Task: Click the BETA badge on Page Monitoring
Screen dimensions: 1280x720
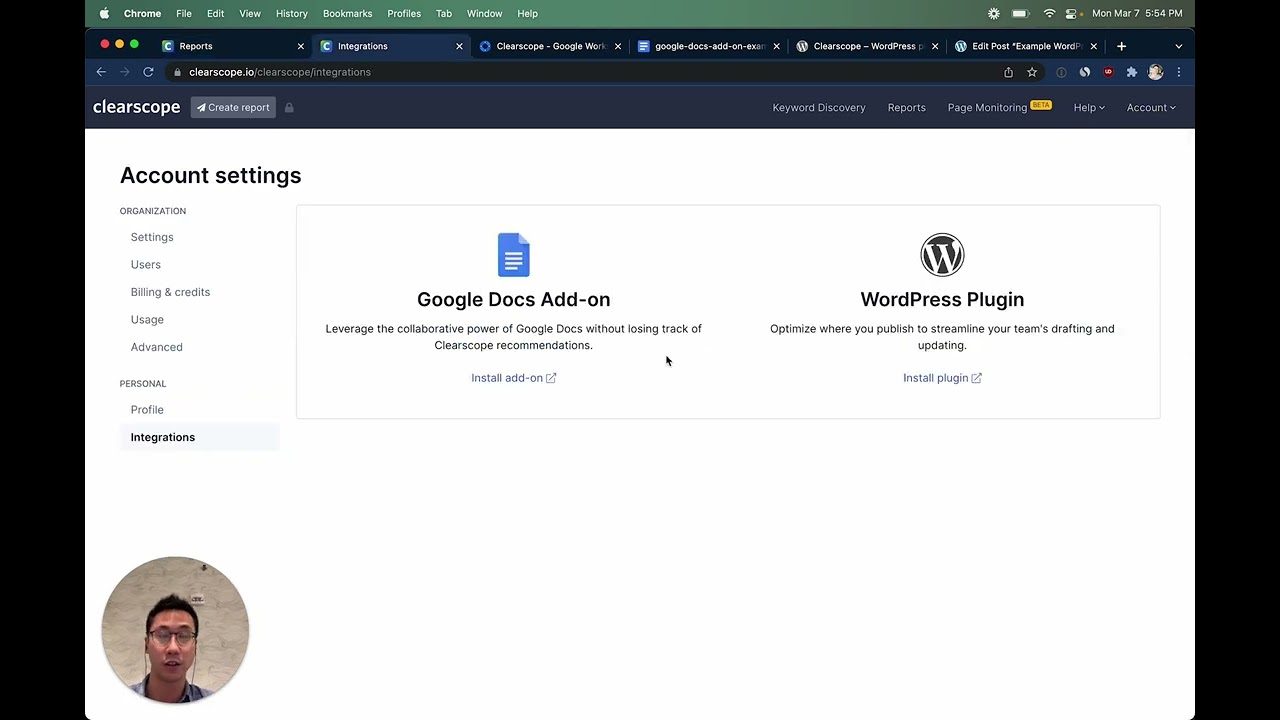Action: pyautogui.click(x=1040, y=103)
